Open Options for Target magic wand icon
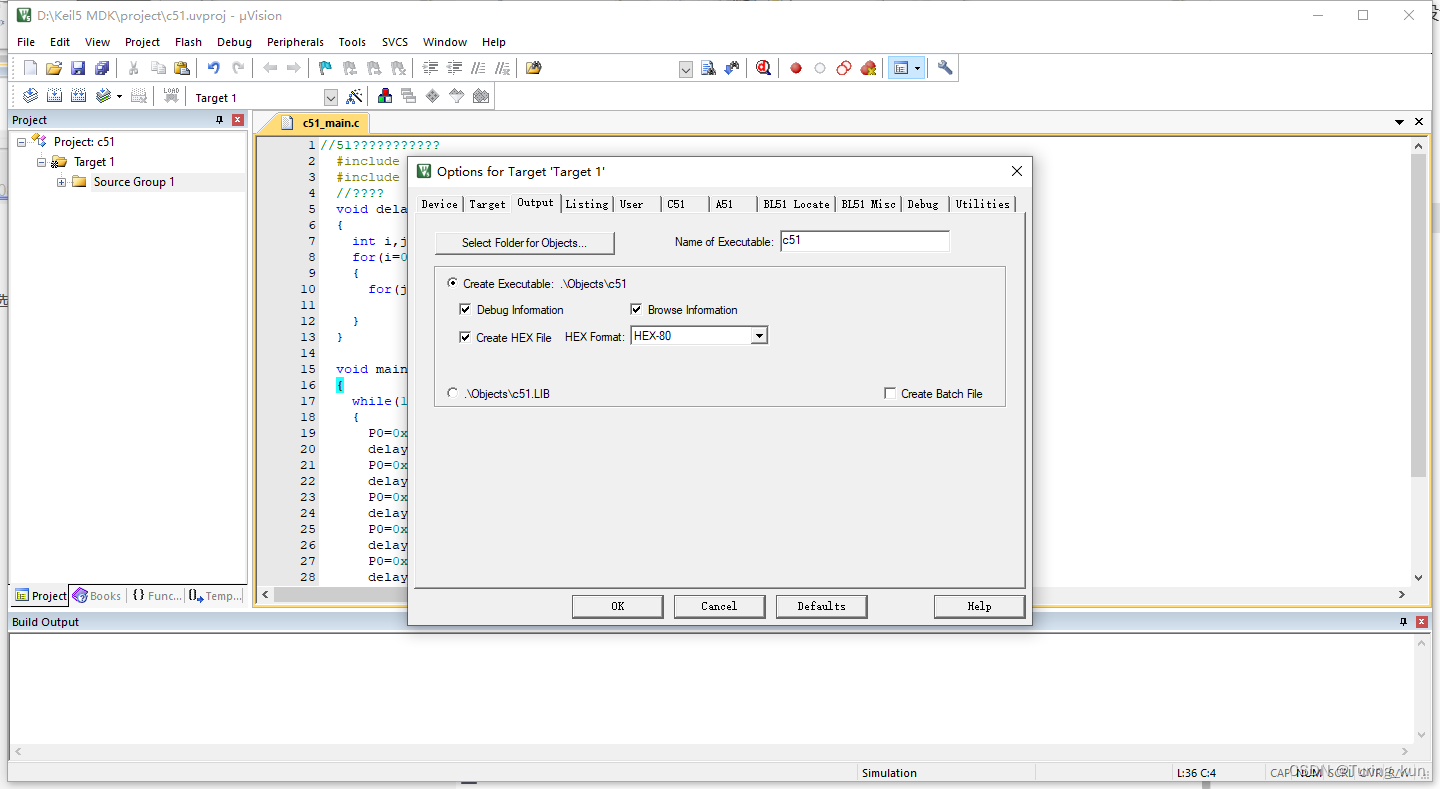Screen dimensions: 1440x789 coord(354,96)
